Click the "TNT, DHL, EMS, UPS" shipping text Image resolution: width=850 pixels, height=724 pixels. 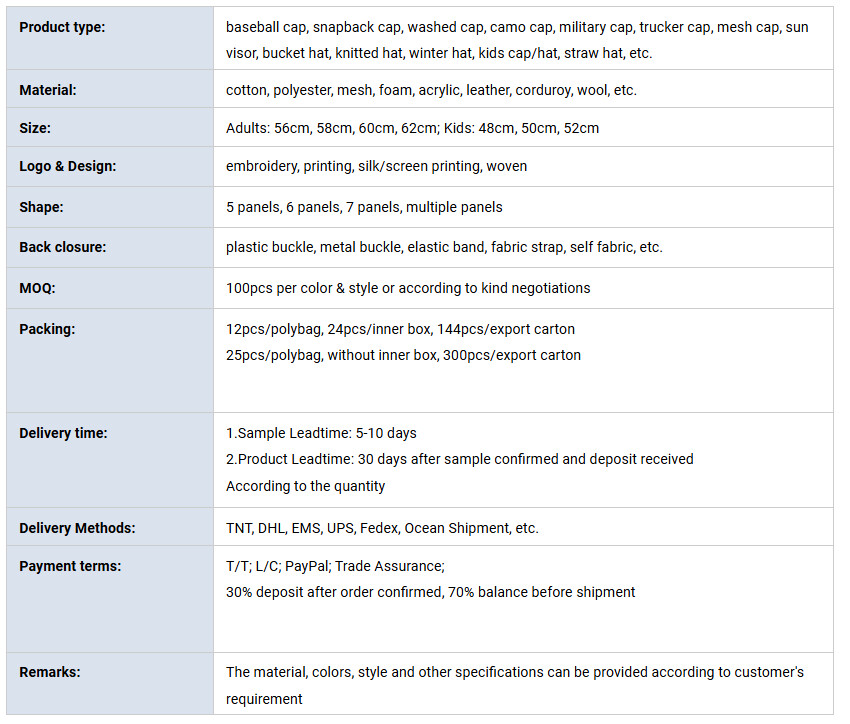(382, 528)
